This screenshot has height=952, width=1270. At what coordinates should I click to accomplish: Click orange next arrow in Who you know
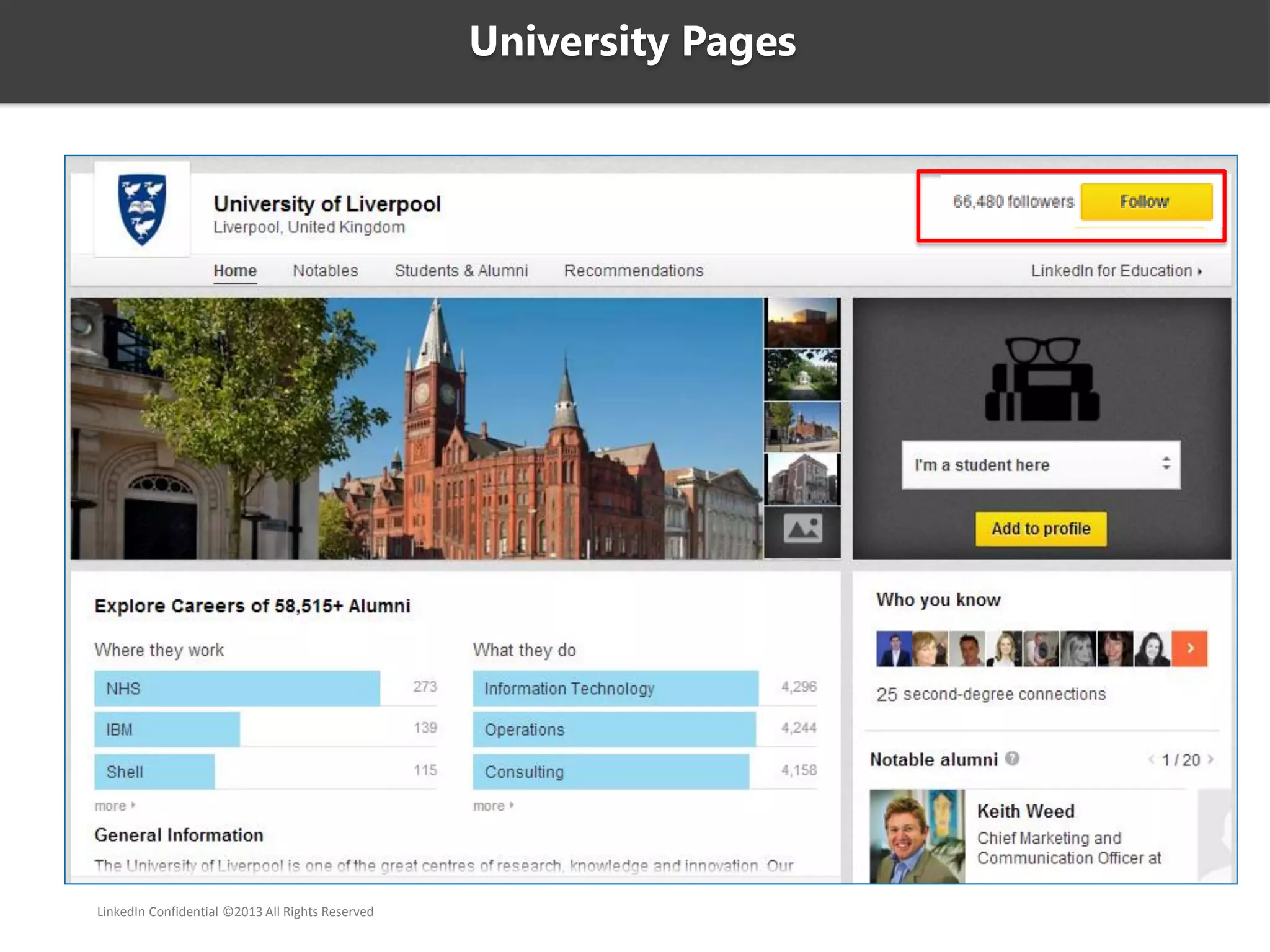(1190, 648)
